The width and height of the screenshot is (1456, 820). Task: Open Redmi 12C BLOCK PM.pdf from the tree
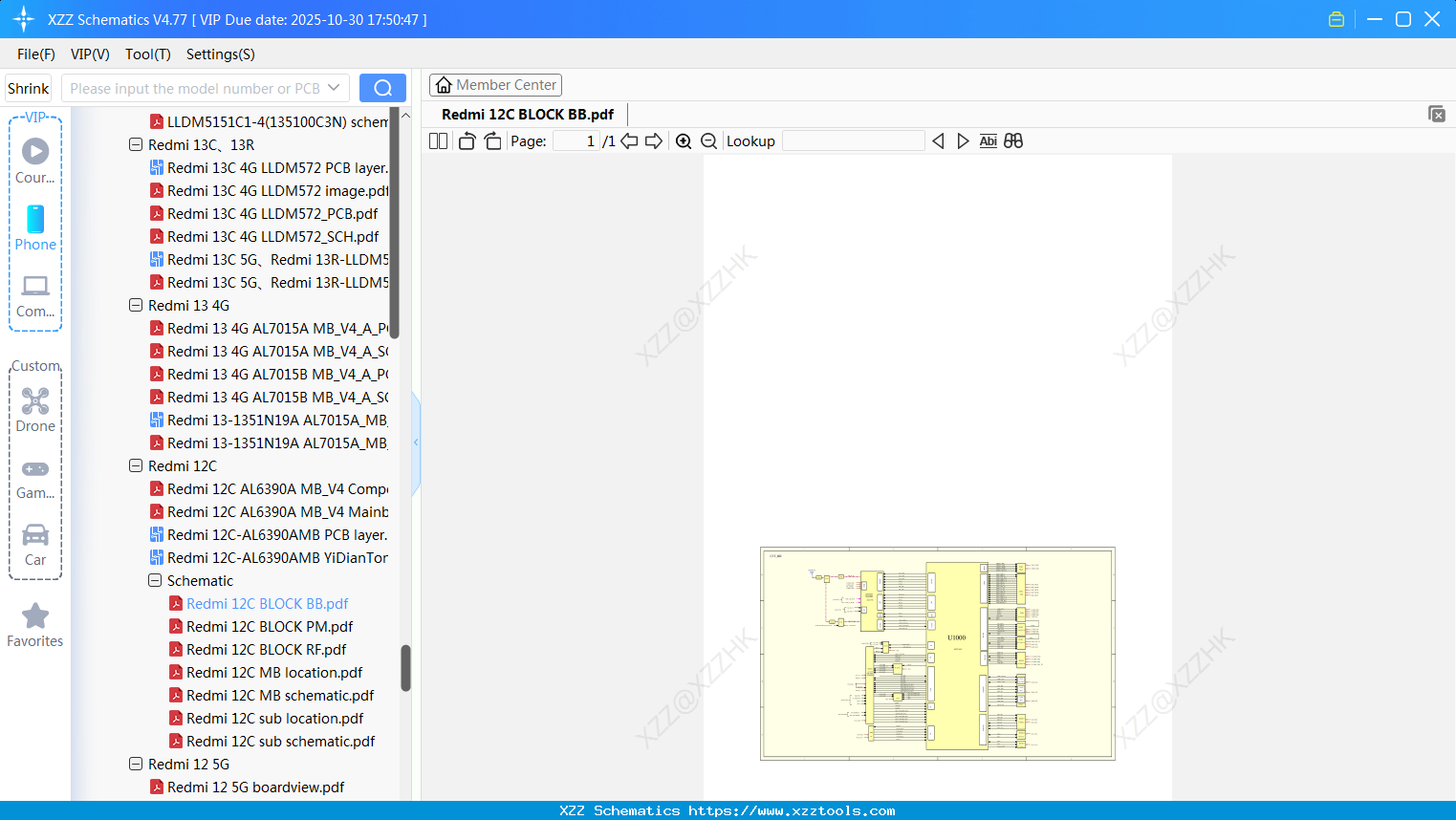click(270, 626)
